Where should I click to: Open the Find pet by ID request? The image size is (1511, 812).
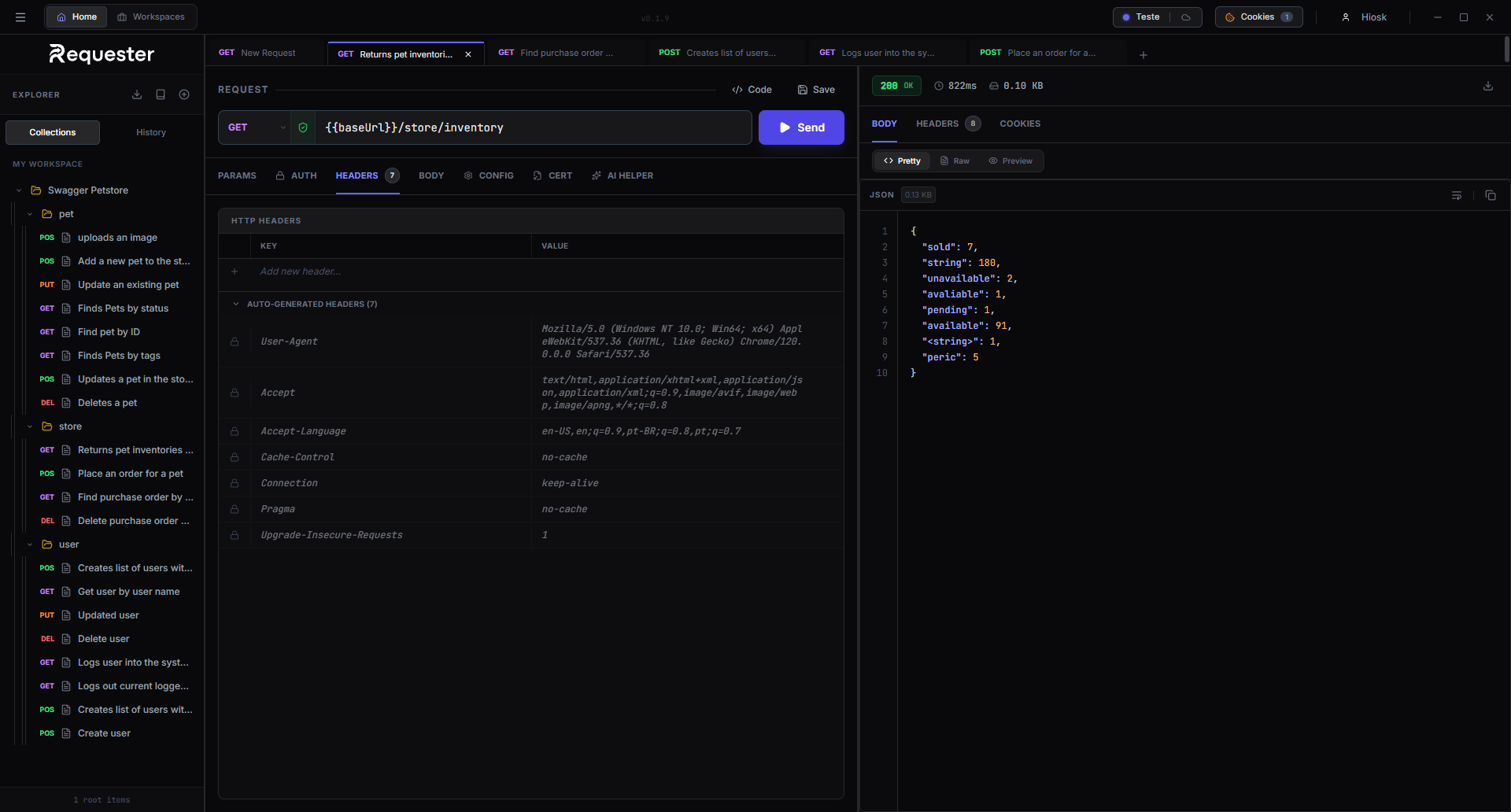(x=109, y=332)
